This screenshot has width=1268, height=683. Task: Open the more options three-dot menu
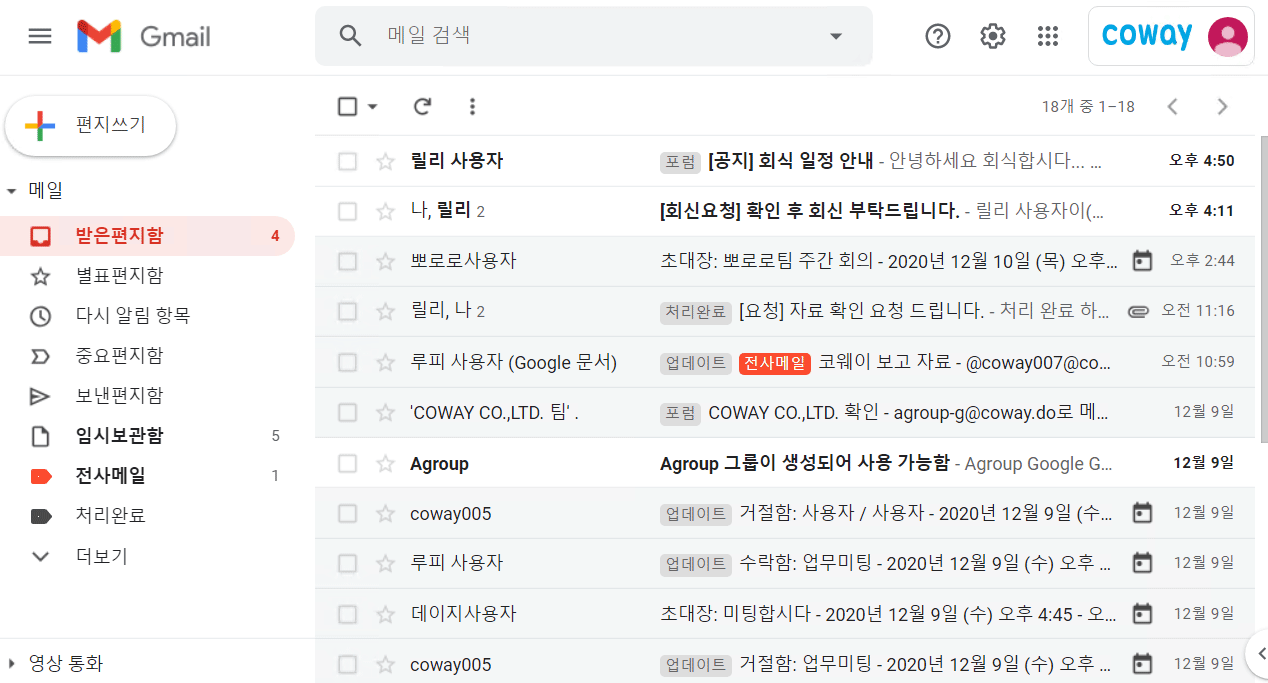pyautogui.click(x=473, y=106)
